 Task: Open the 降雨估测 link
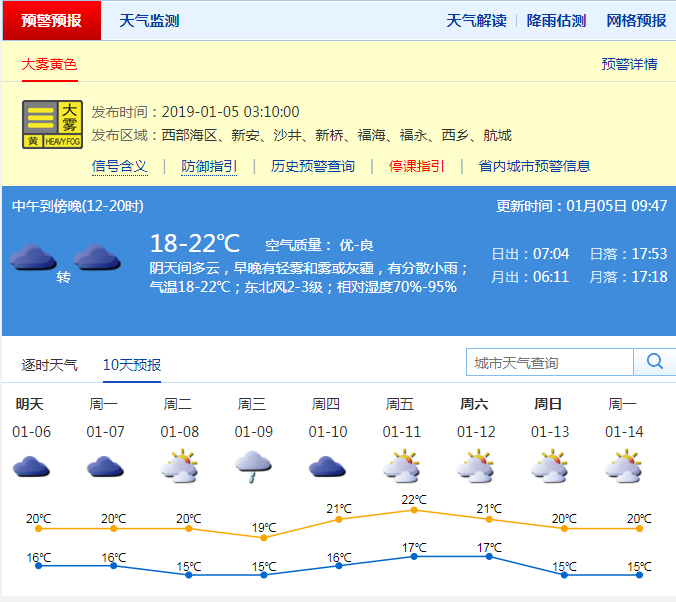[556, 21]
